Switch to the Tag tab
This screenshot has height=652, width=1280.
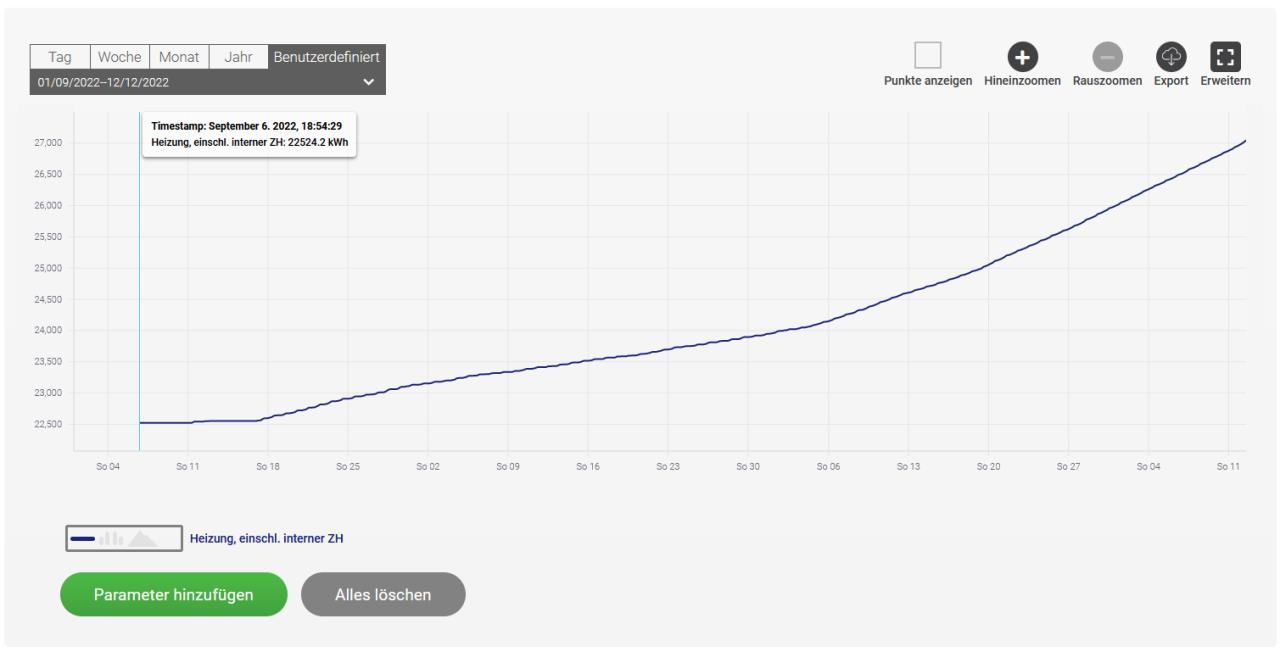point(60,57)
